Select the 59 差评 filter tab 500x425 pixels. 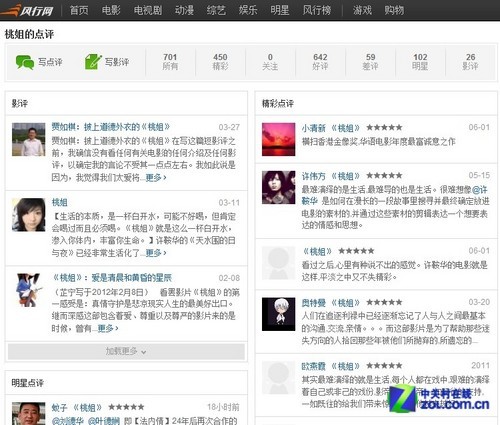[370, 62]
